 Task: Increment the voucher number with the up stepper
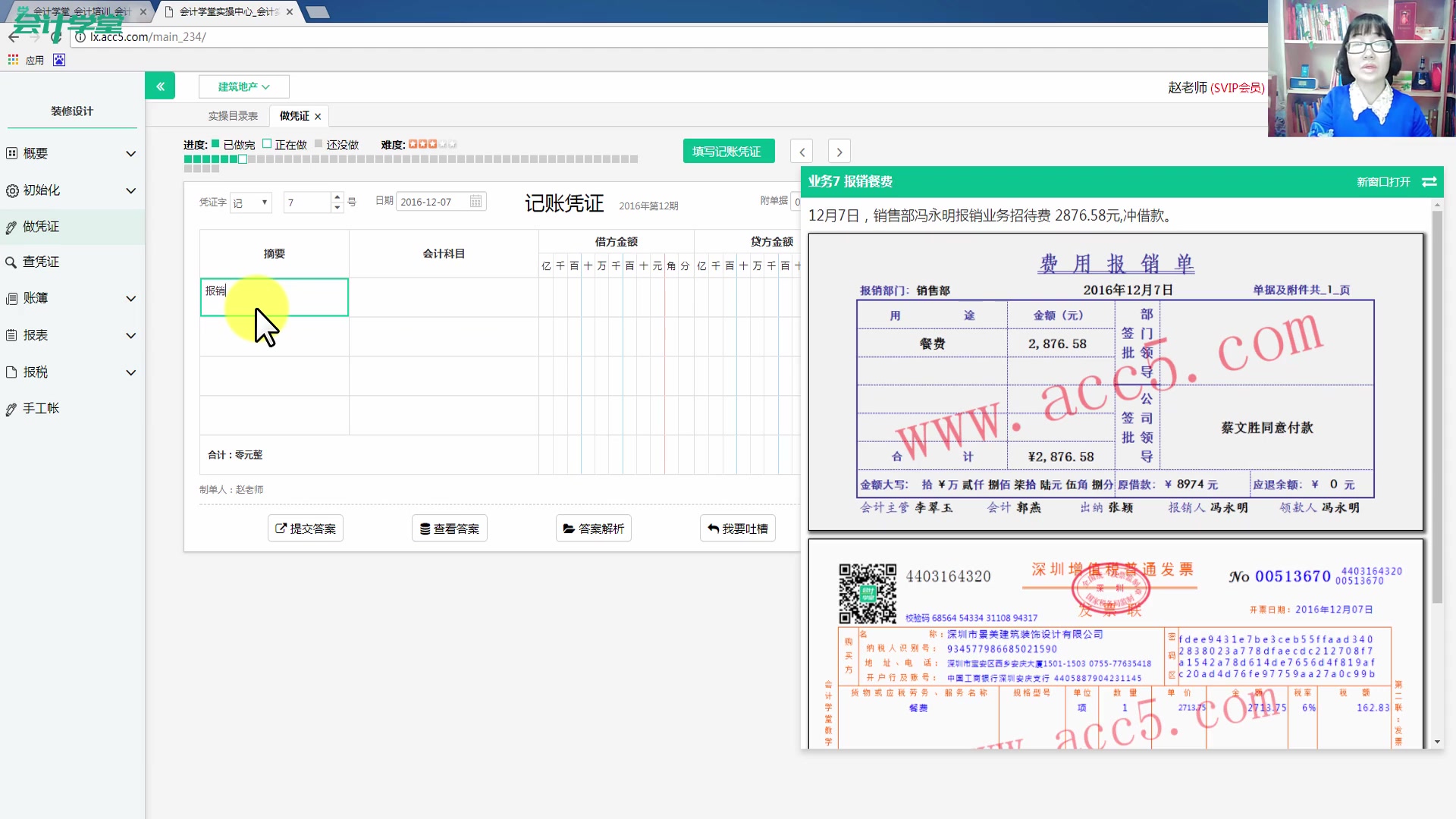[x=337, y=197]
